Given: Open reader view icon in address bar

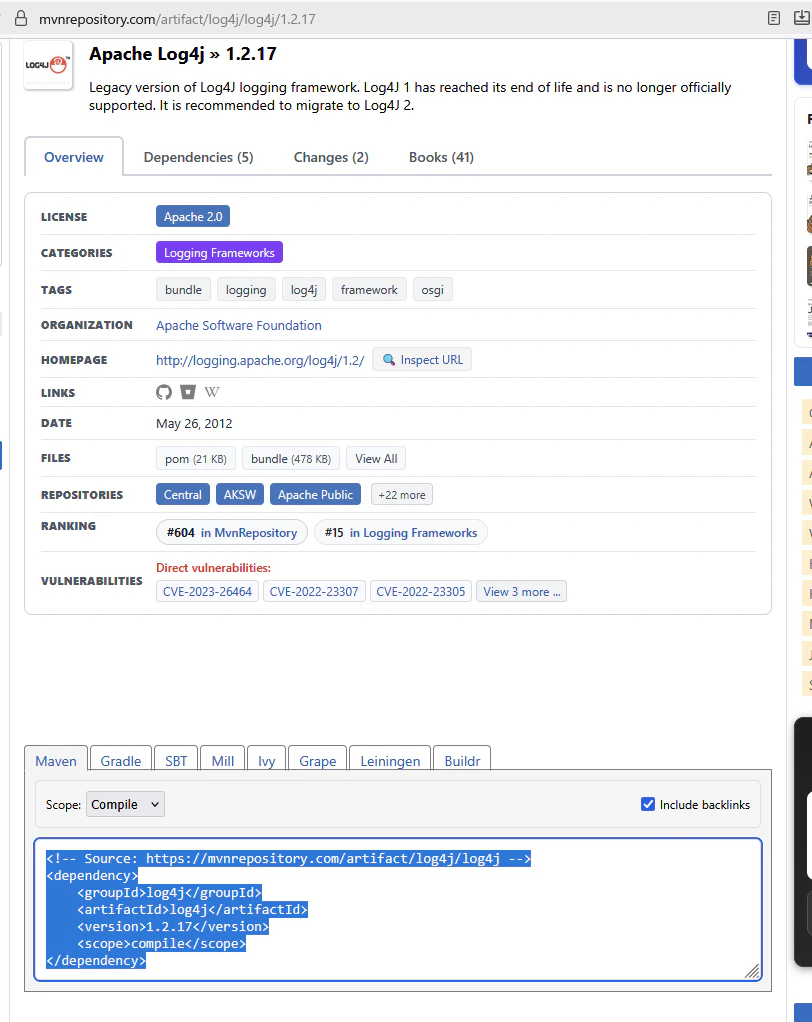Looking at the screenshot, I should click(774, 18).
